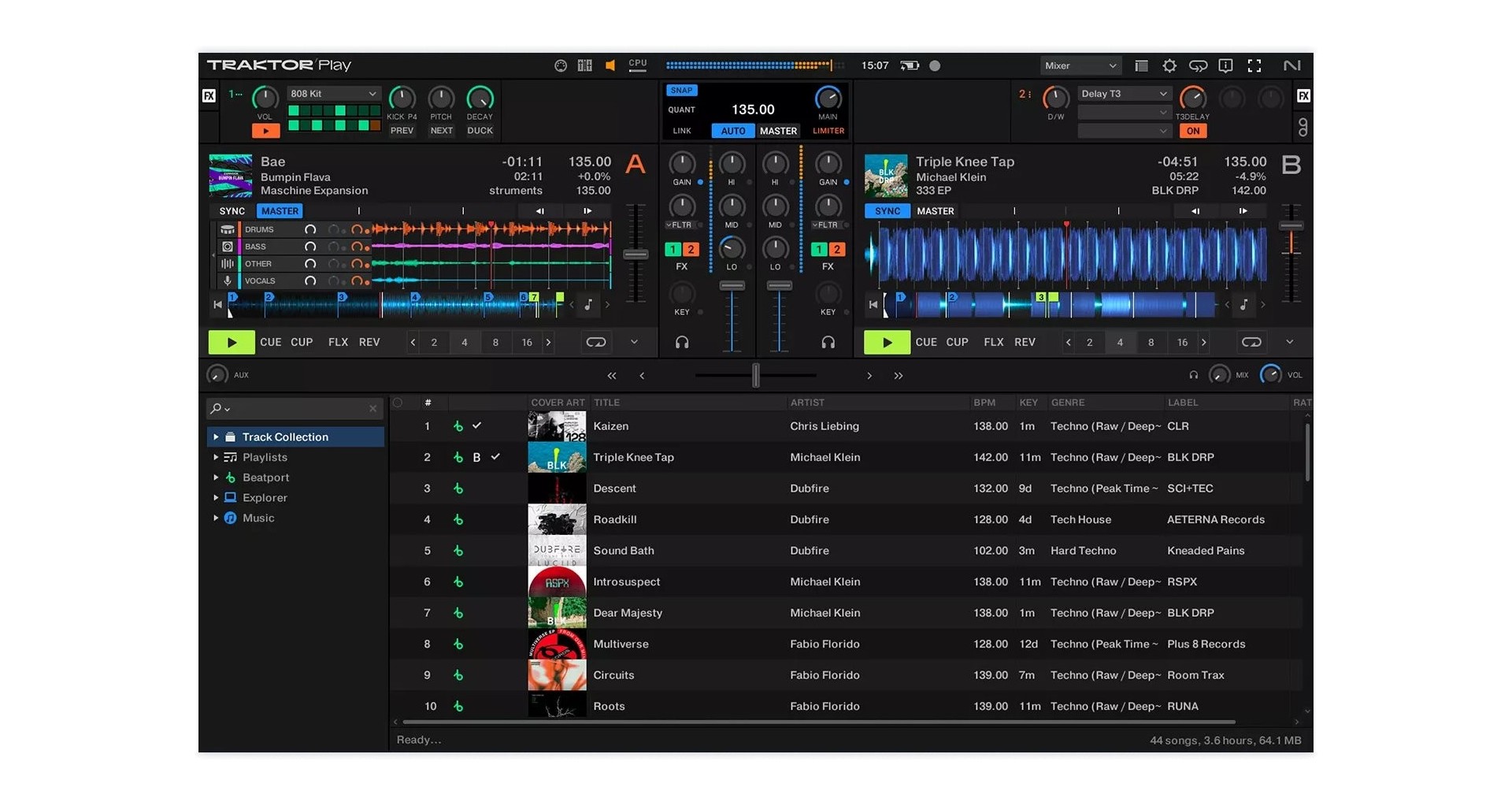Click the key note icon on deck A

point(588,304)
